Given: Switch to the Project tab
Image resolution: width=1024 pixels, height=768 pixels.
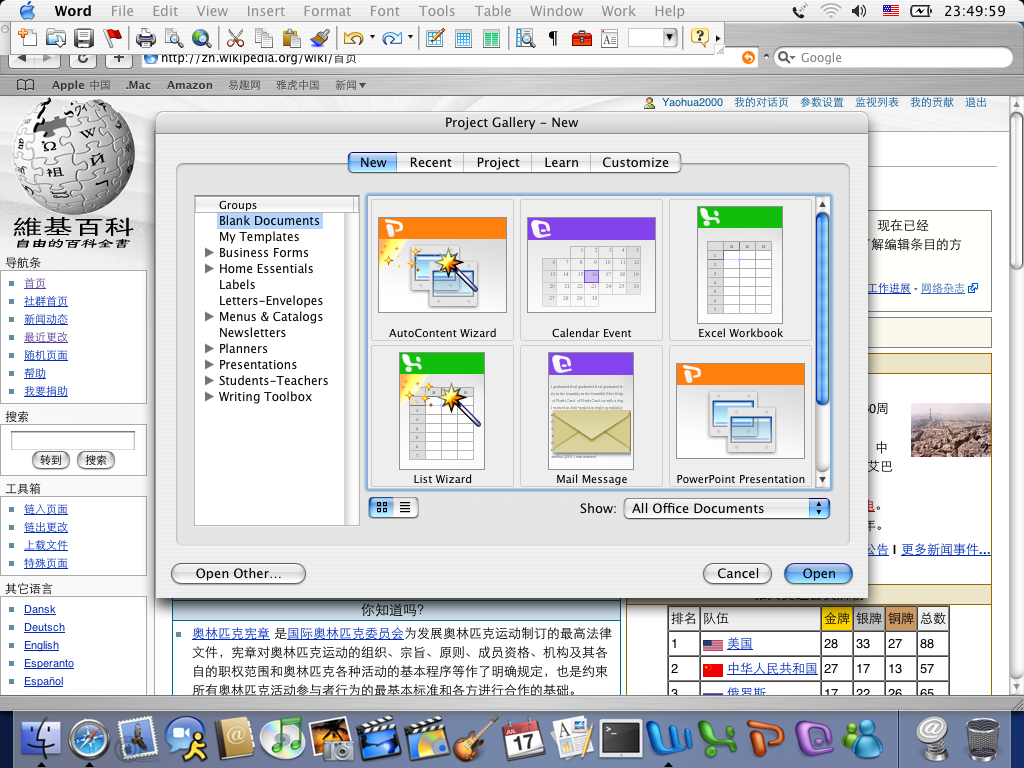Looking at the screenshot, I should (x=498, y=163).
